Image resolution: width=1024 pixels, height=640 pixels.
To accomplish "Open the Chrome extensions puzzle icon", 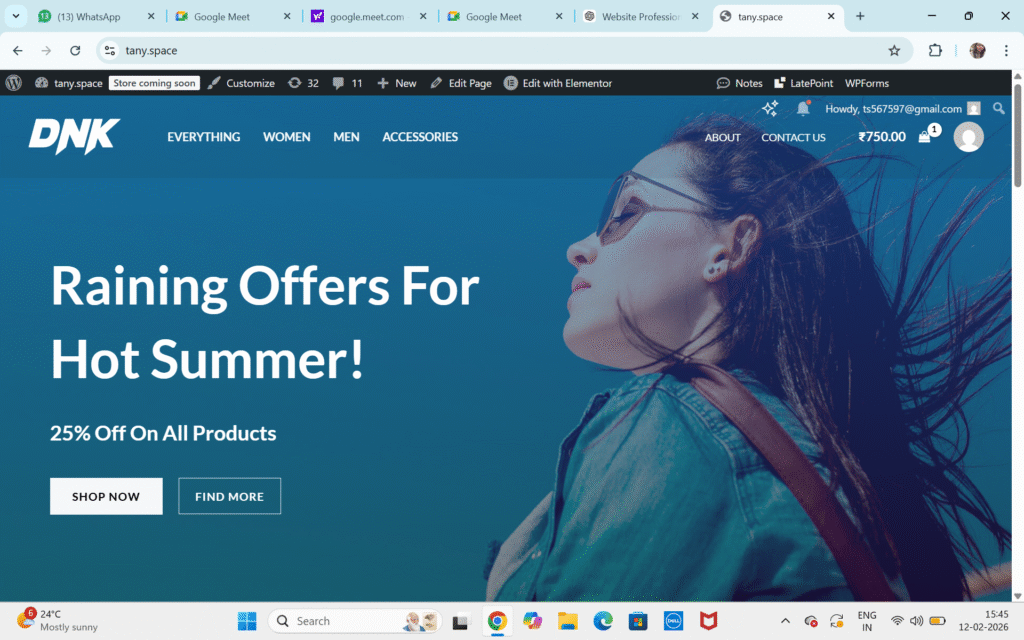I will (935, 50).
